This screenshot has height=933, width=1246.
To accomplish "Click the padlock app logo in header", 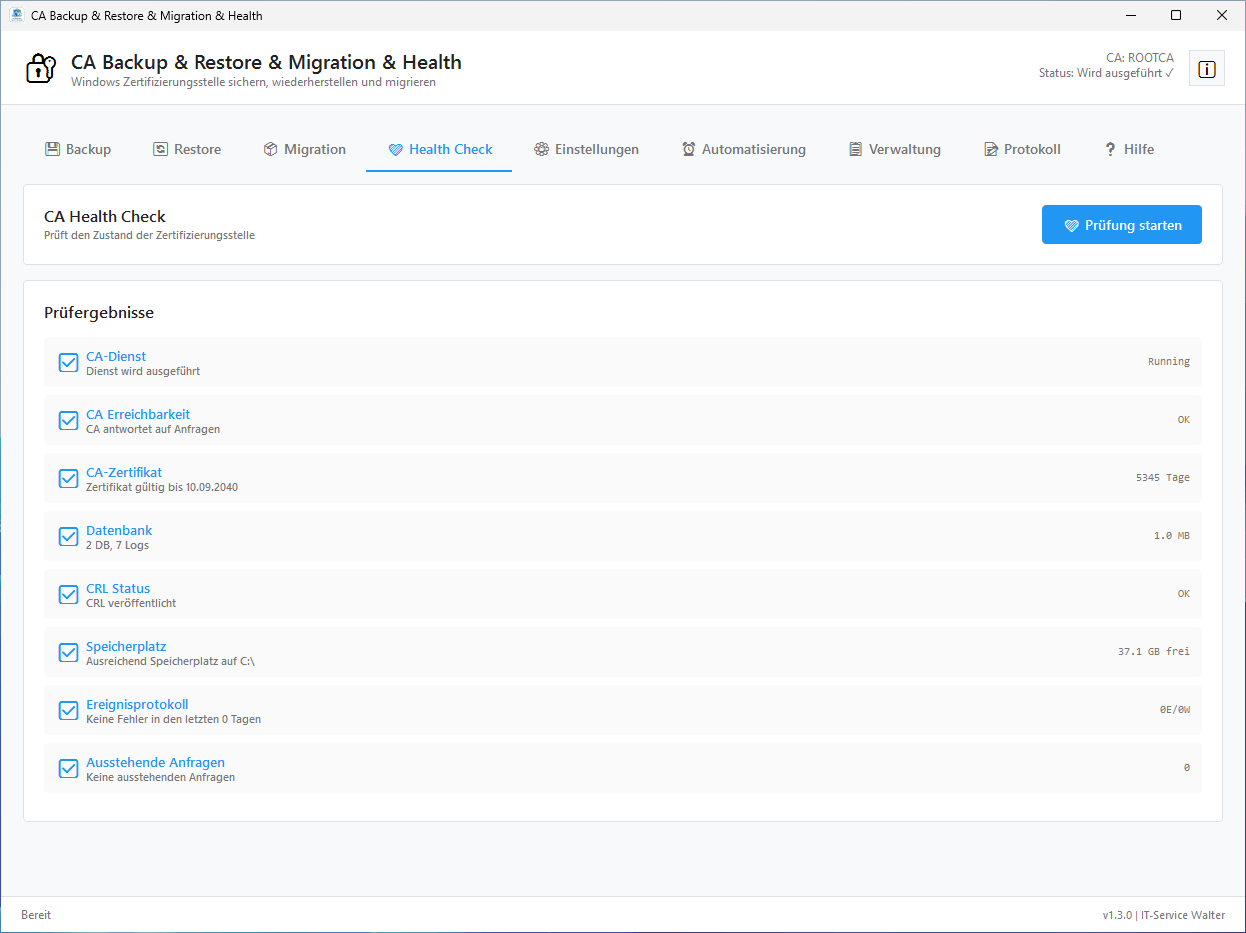I will click(40, 69).
